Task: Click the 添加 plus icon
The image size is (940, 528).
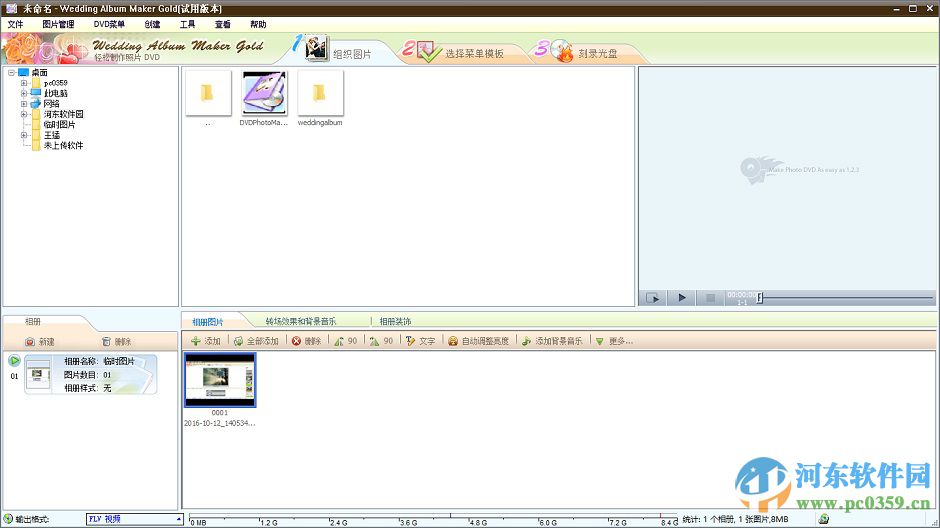Action: pos(195,341)
